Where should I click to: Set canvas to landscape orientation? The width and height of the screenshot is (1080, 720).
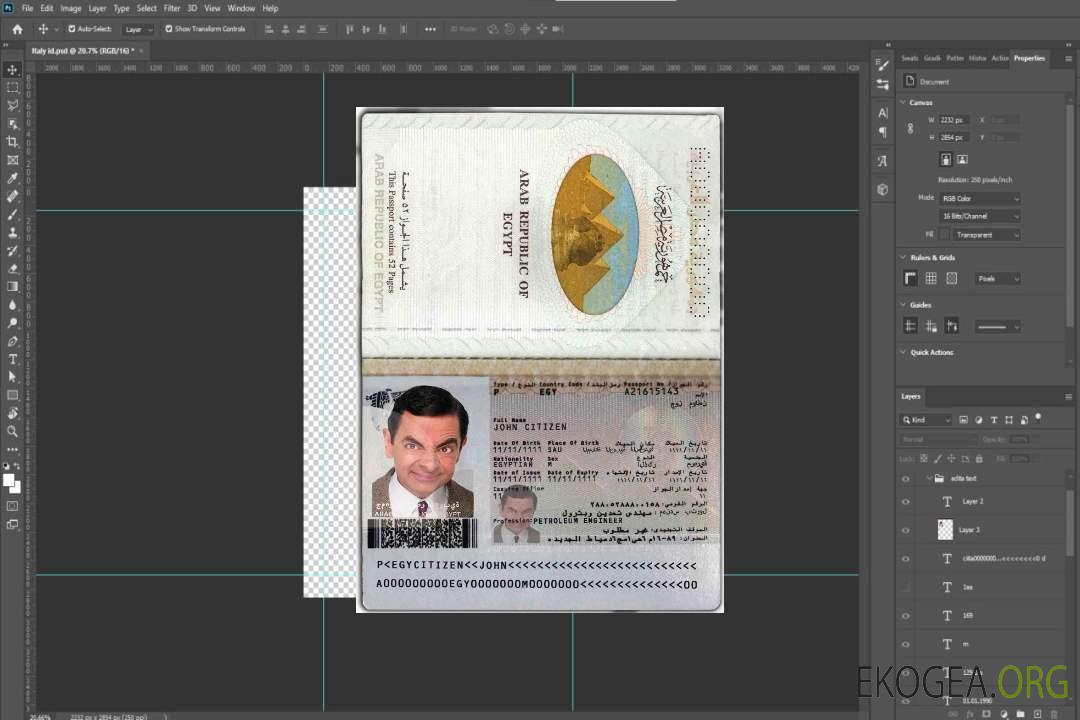point(962,160)
